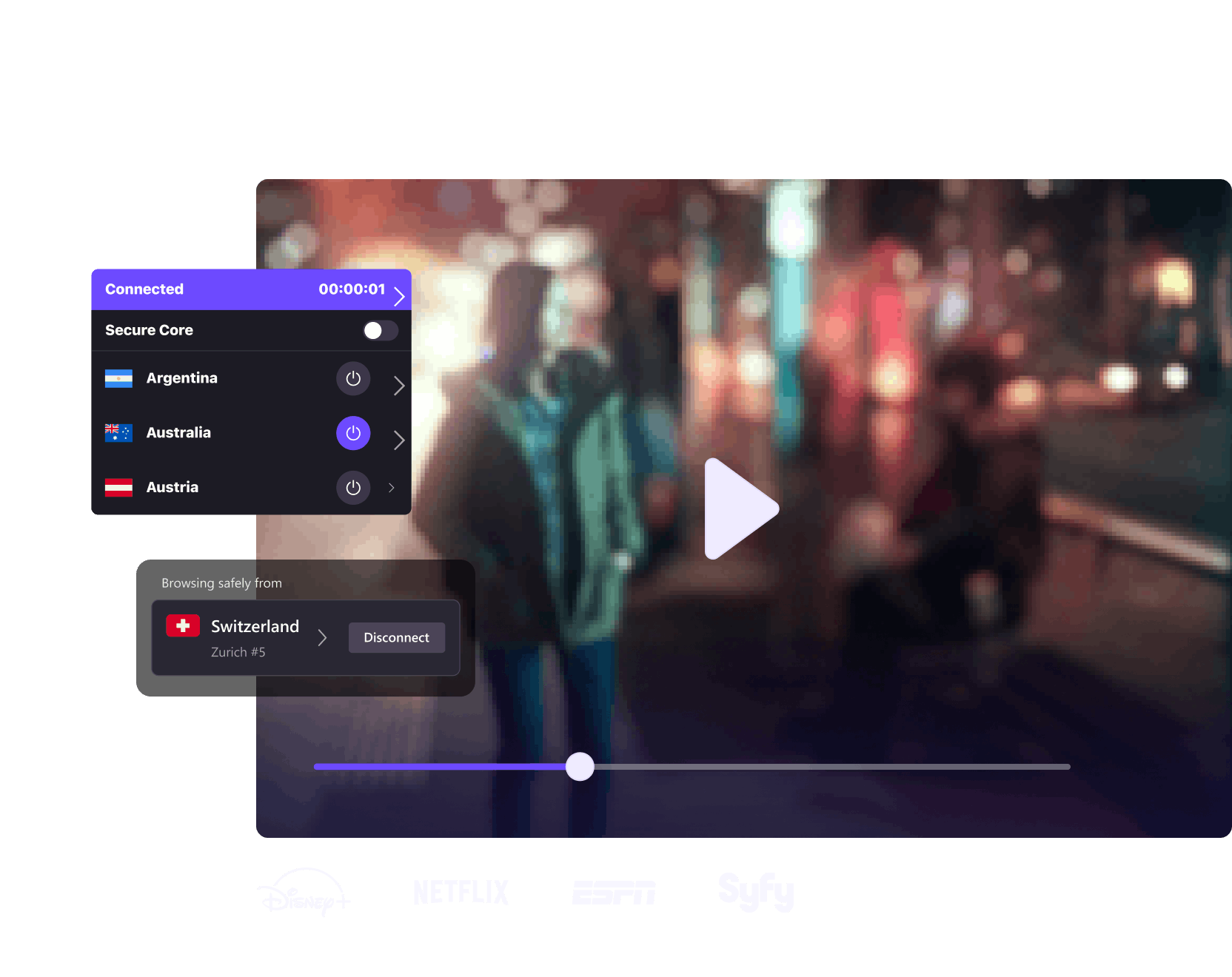This screenshot has height=977, width=1232.
Task: Click the Austria flag icon
Action: coord(118,488)
